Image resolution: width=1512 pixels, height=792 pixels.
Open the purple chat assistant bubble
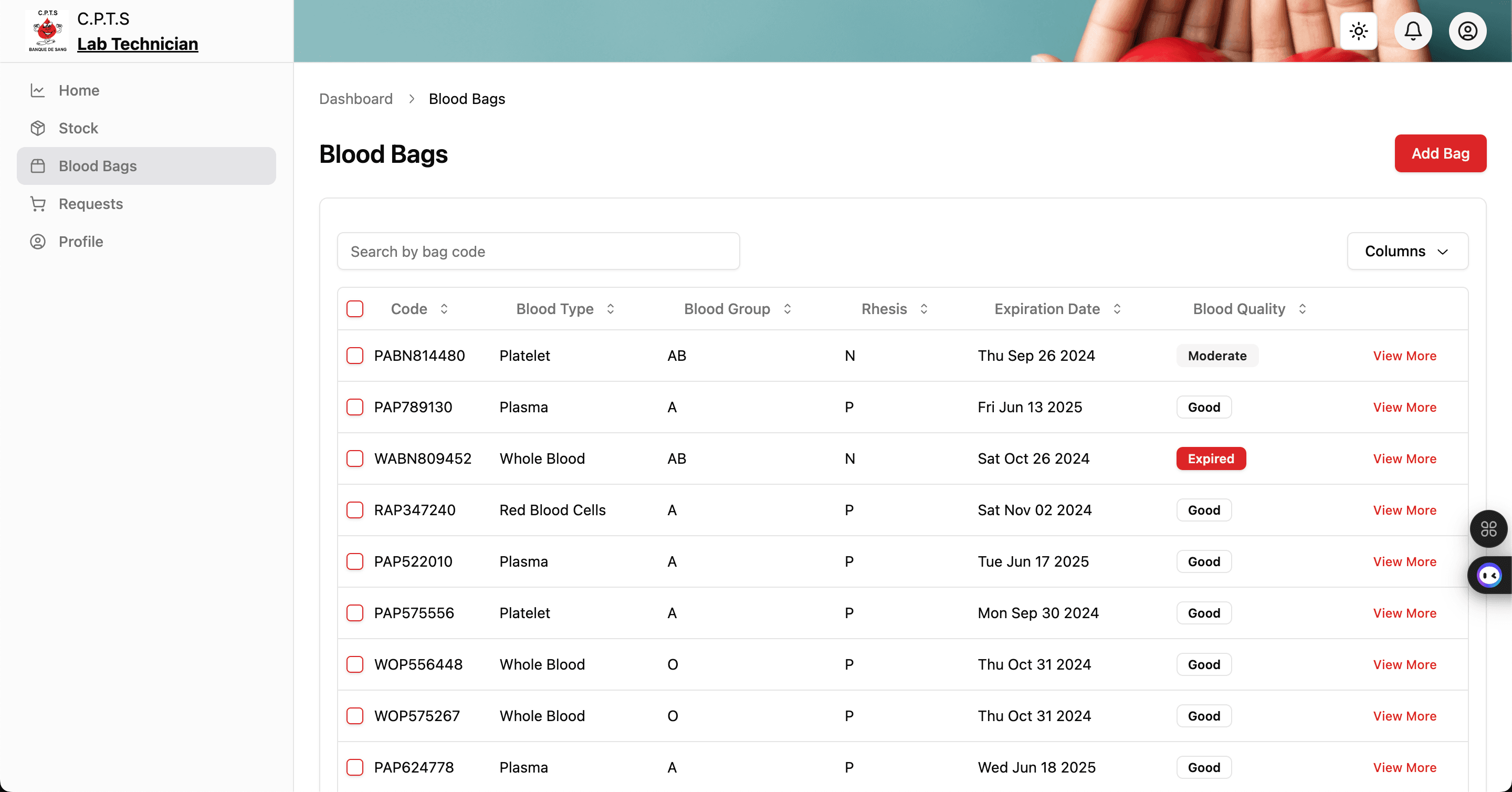click(x=1489, y=576)
